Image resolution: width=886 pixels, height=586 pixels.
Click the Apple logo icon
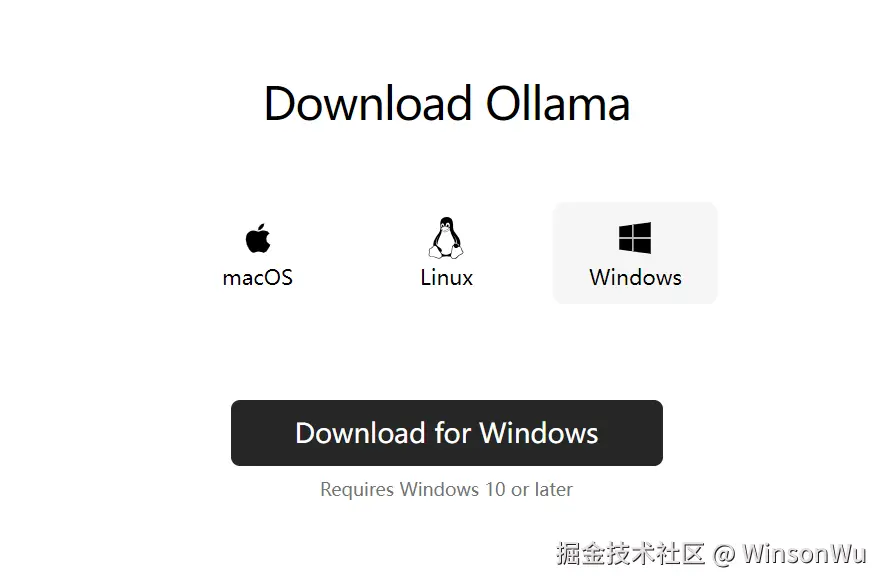point(258,237)
